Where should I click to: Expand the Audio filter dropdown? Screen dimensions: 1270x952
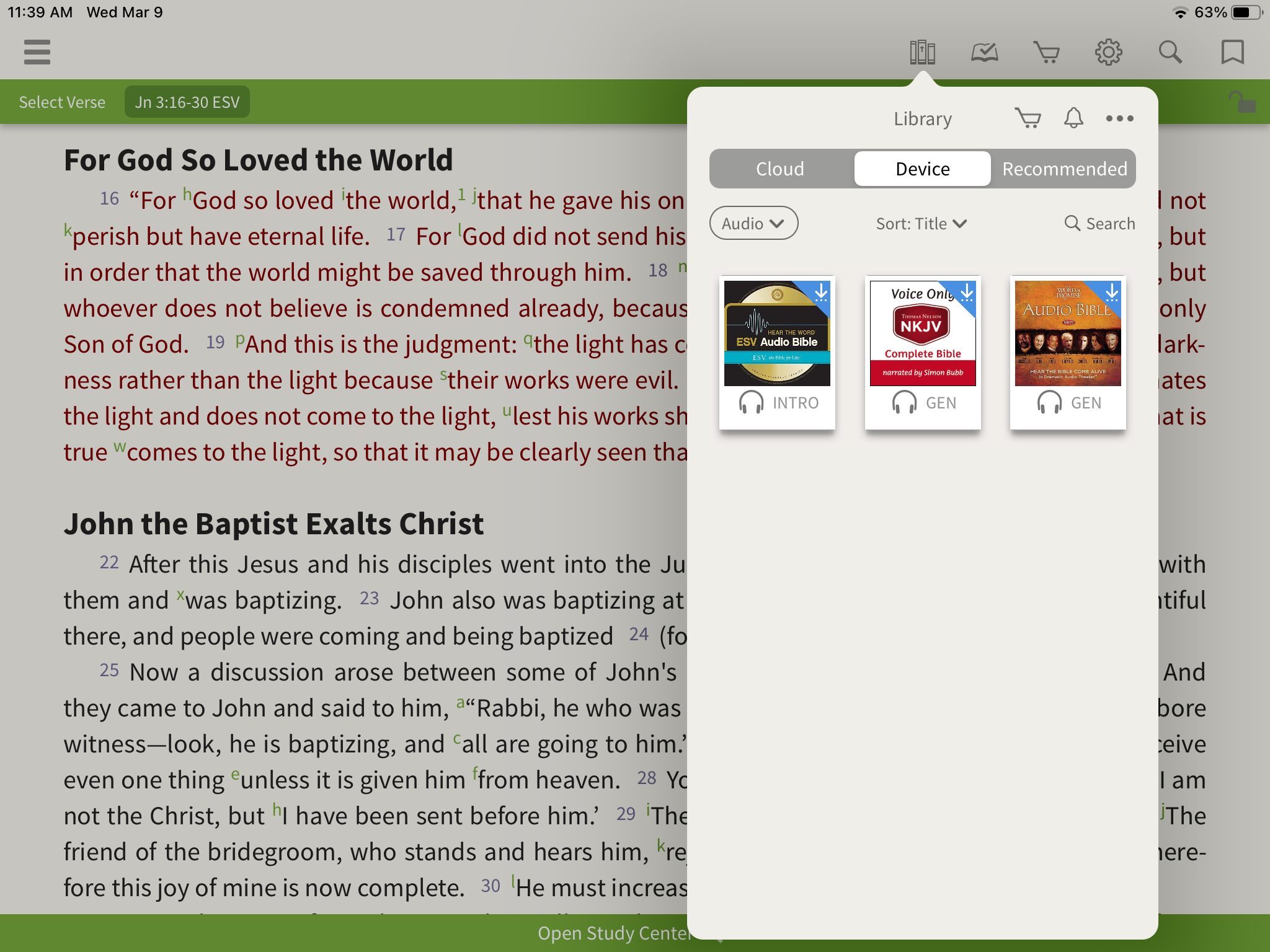pyautogui.click(x=753, y=223)
